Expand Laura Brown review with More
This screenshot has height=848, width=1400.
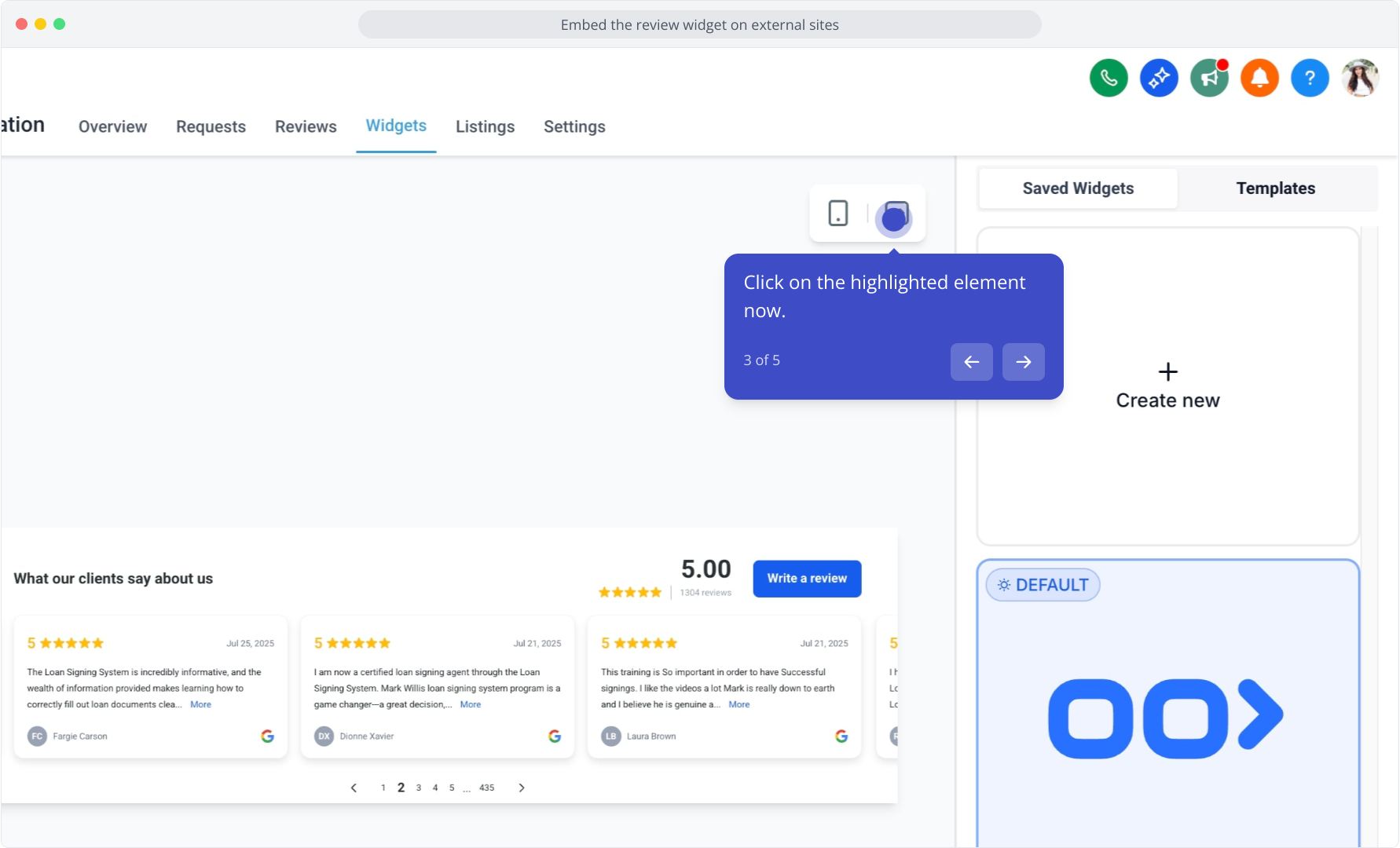point(738,704)
